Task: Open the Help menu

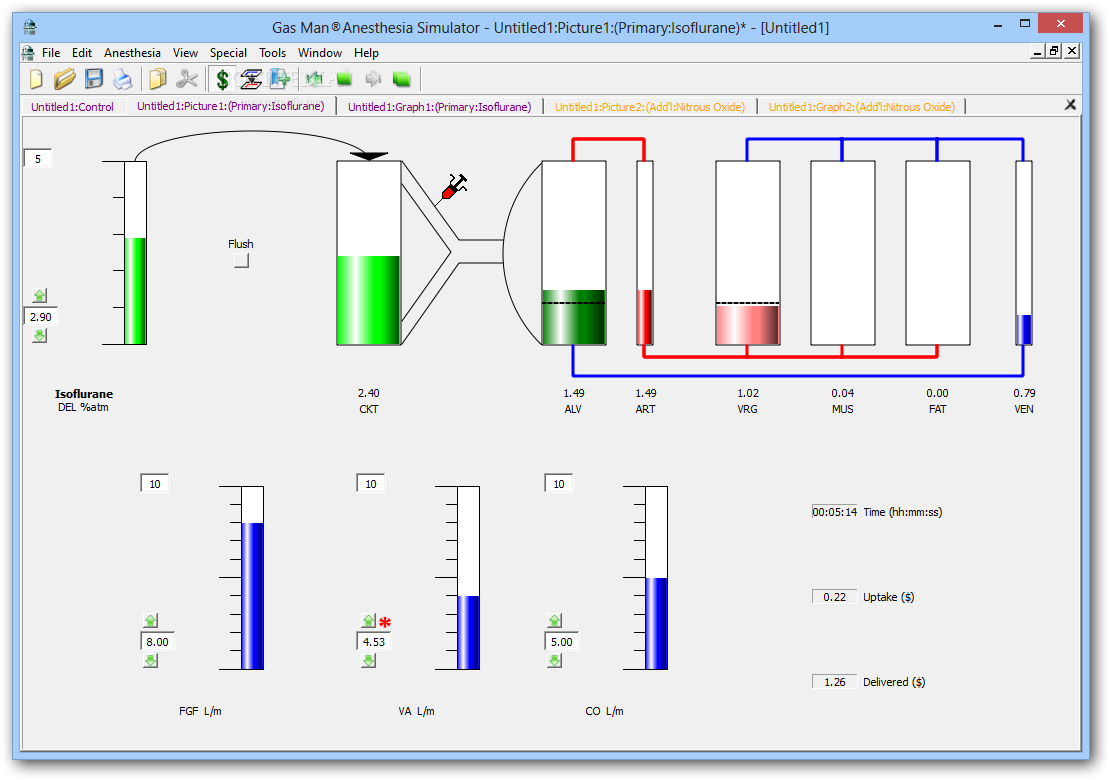Action: (x=366, y=52)
